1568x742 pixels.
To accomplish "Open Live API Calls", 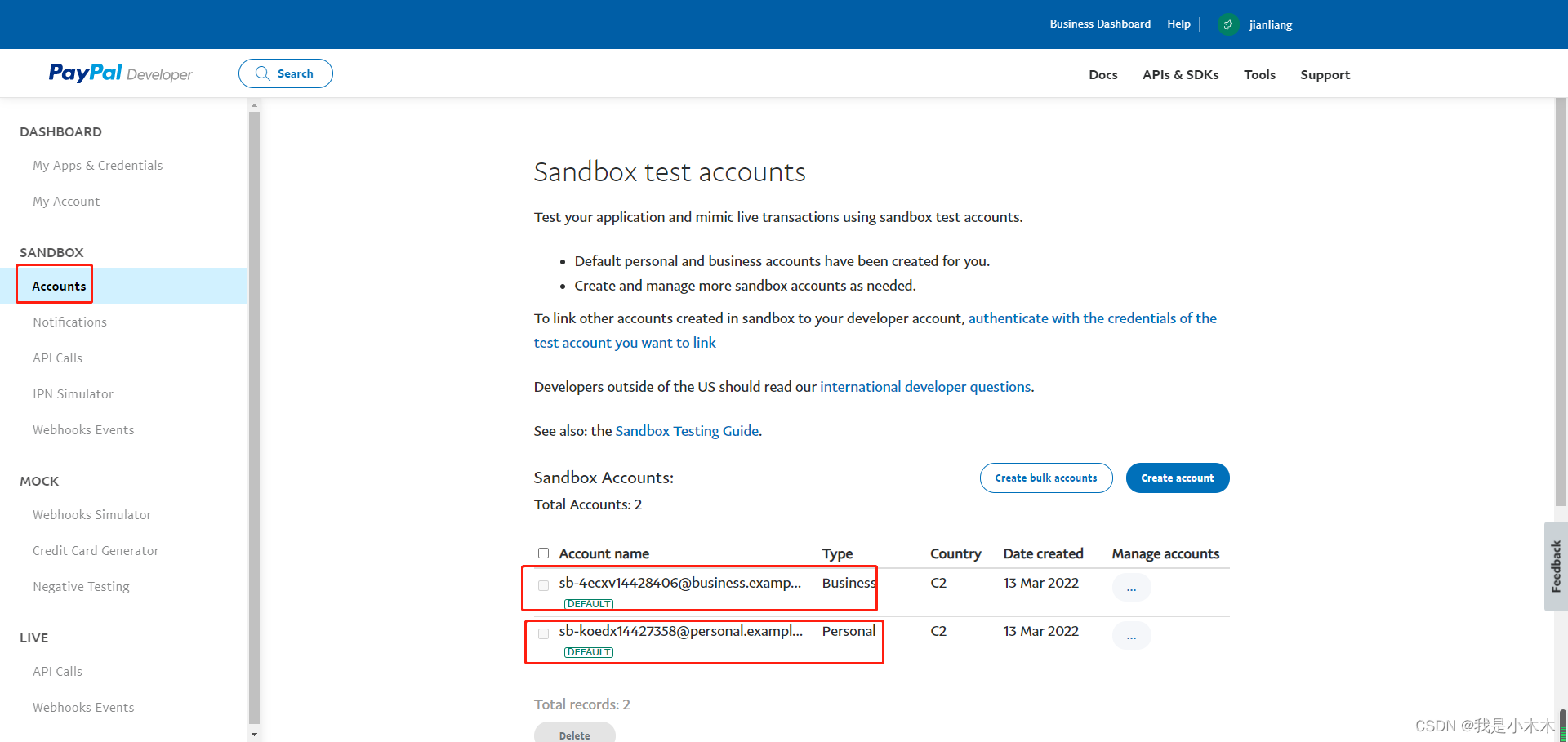I will tap(57, 671).
